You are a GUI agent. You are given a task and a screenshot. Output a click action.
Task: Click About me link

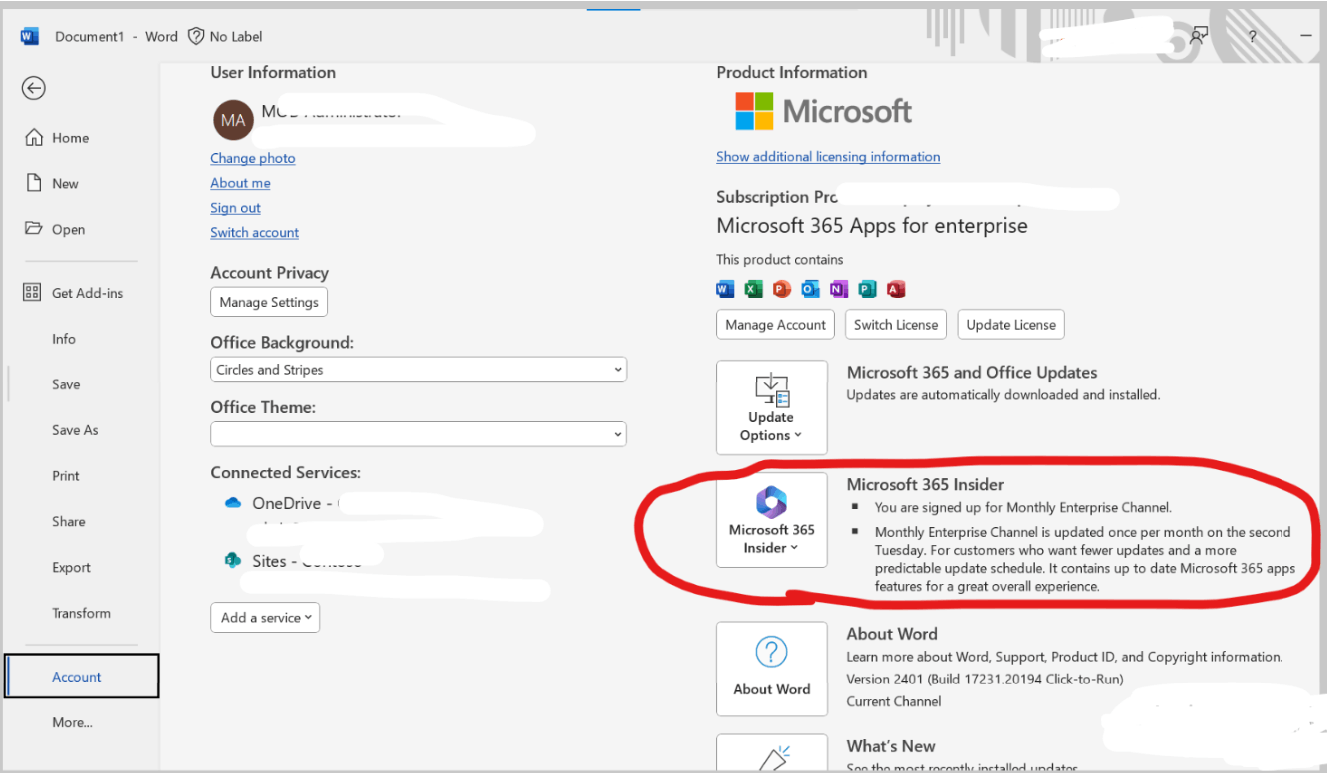[240, 183]
